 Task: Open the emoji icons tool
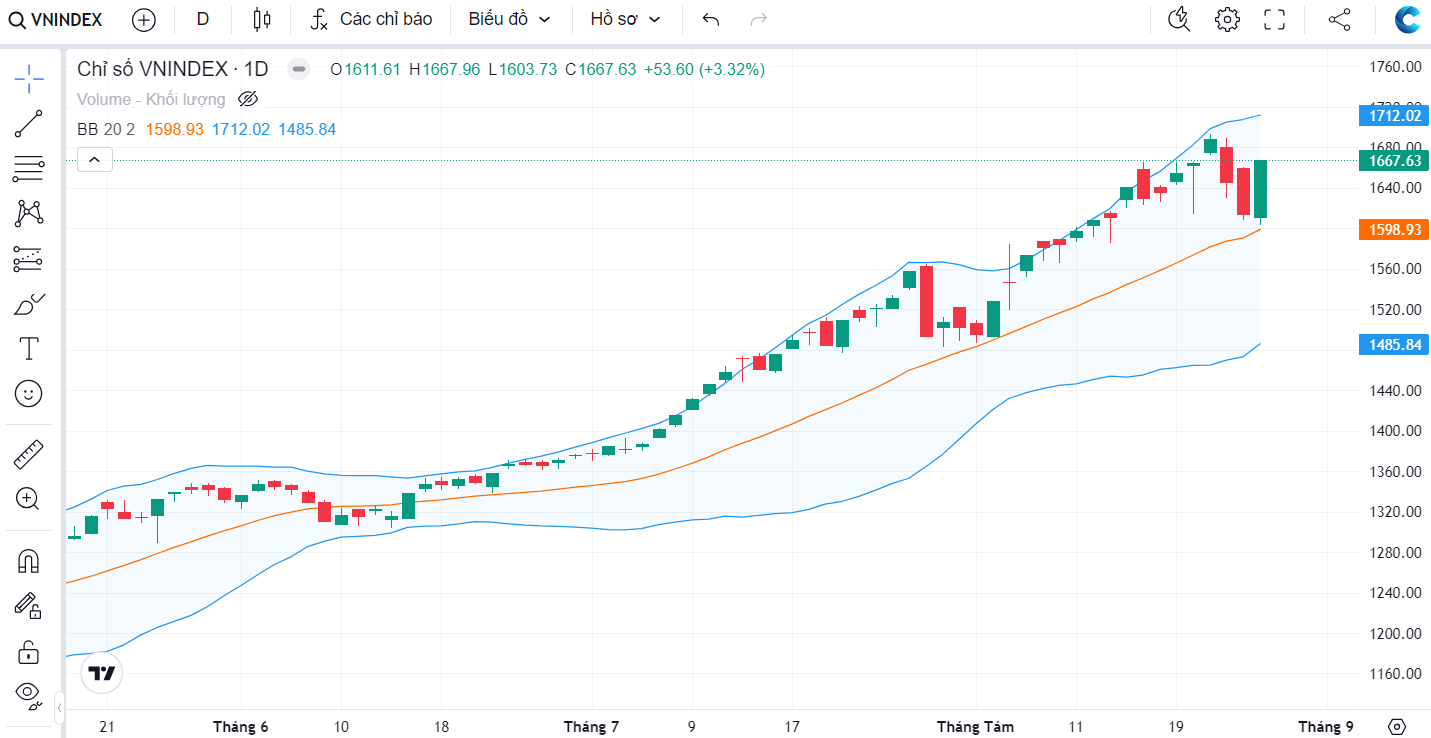(29, 394)
